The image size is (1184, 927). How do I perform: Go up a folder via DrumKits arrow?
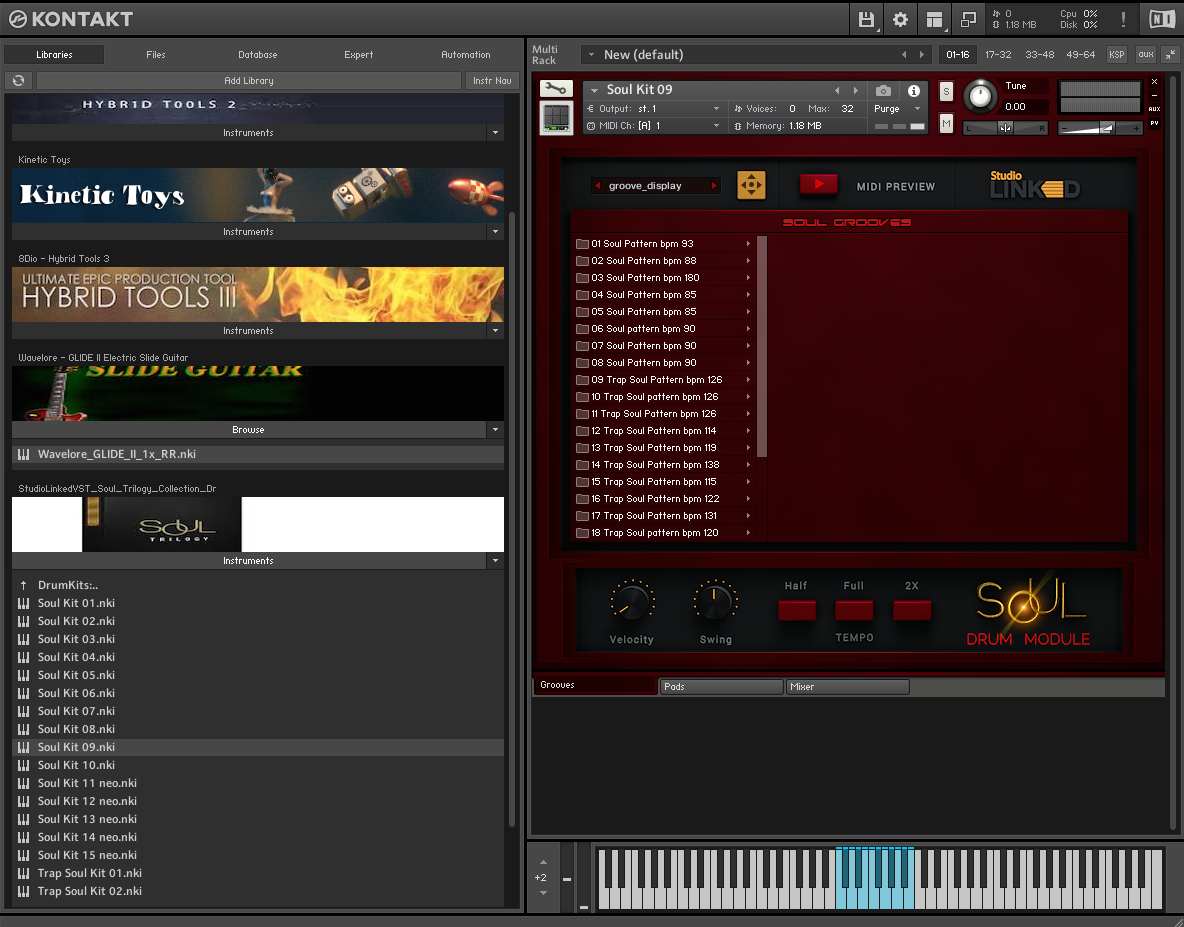23,585
